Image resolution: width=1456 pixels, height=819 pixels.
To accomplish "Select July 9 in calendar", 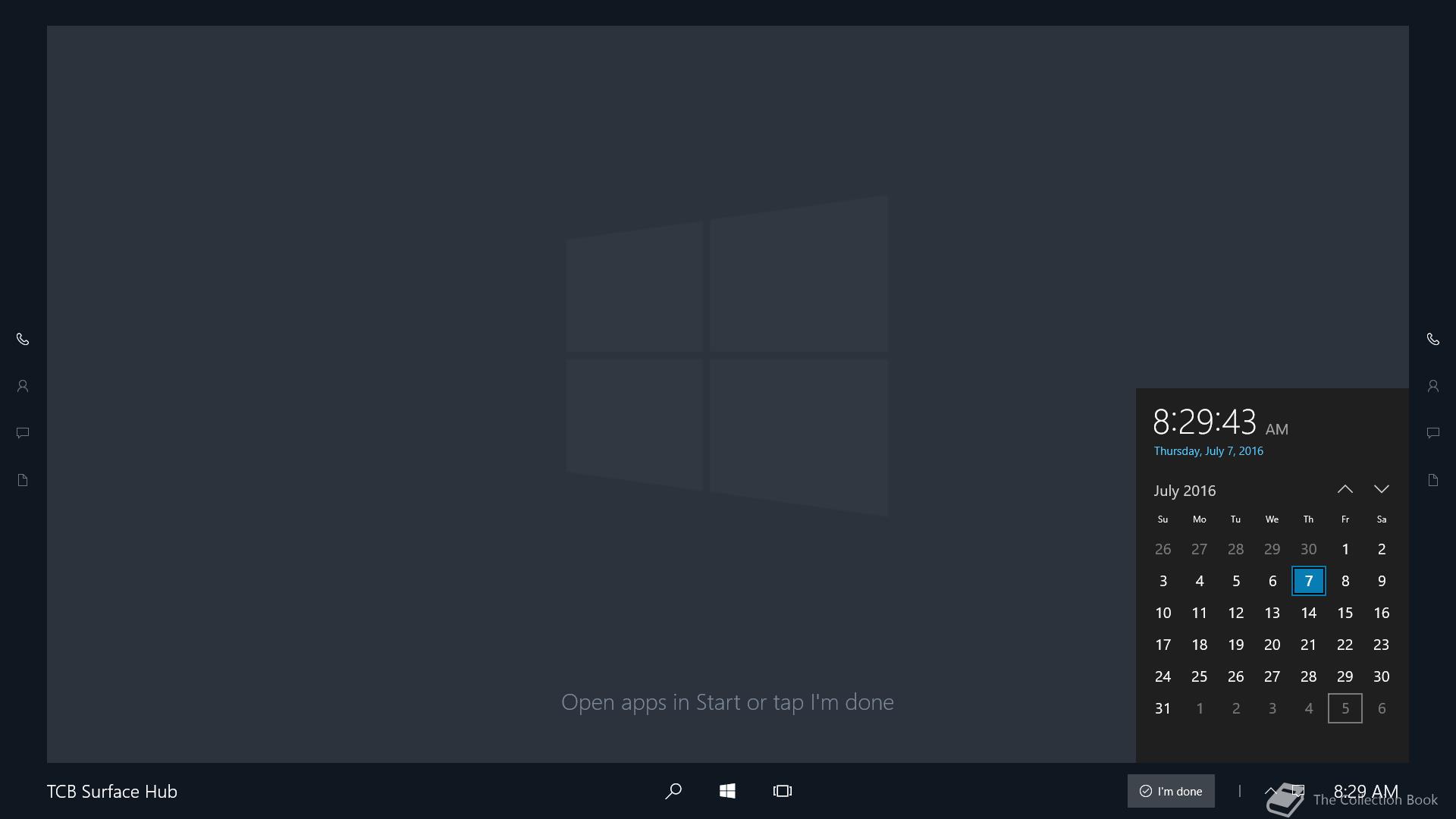I will click(x=1382, y=581).
